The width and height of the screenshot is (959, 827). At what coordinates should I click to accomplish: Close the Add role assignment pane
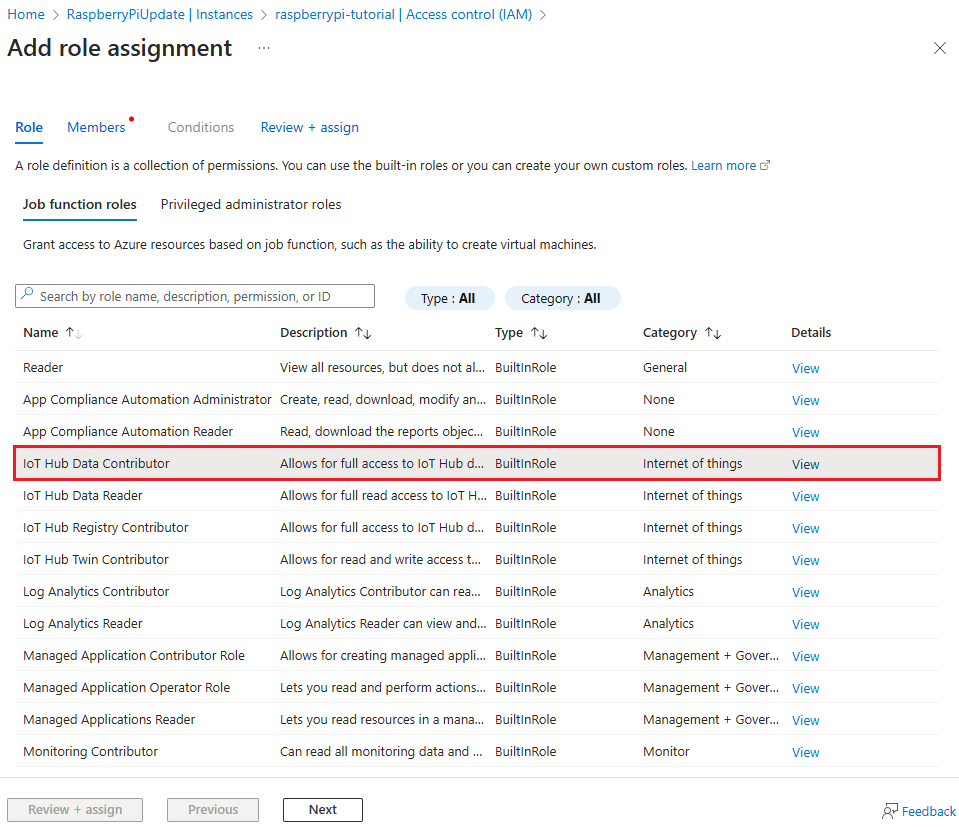pyautogui.click(x=939, y=48)
